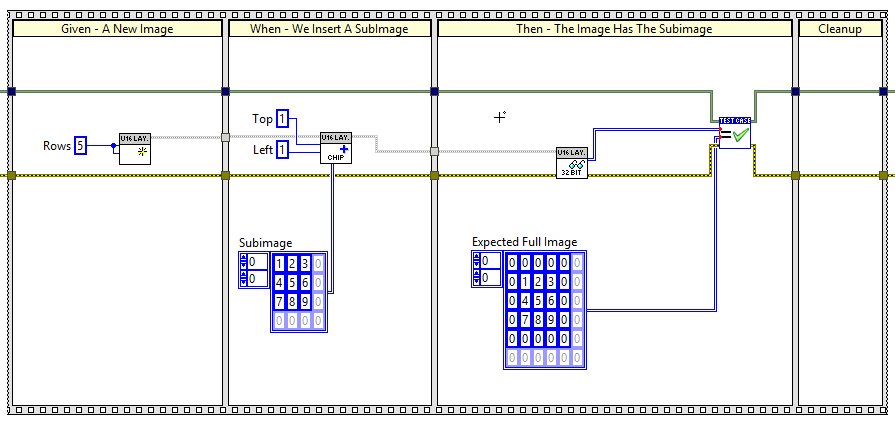The image size is (895, 422).
Task: Click the Top numeric constant
Action: [x=282, y=119]
